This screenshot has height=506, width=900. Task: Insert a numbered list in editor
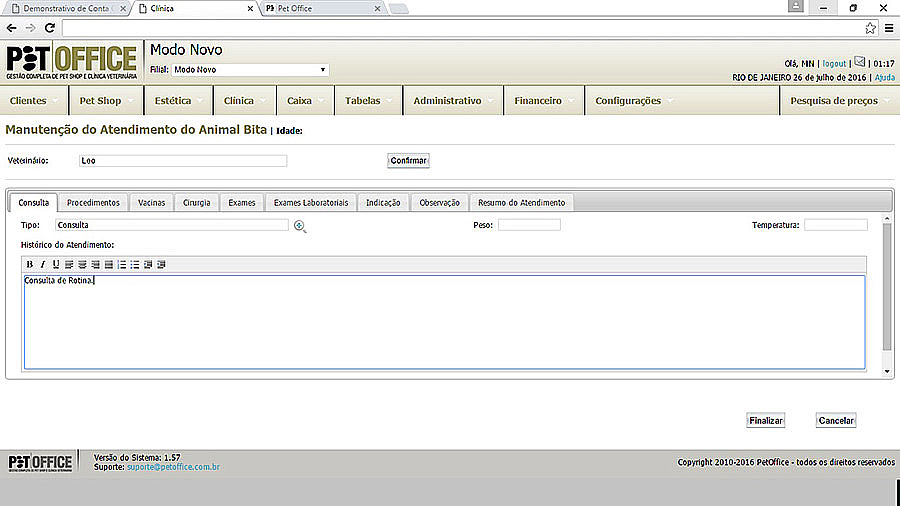(x=122, y=264)
